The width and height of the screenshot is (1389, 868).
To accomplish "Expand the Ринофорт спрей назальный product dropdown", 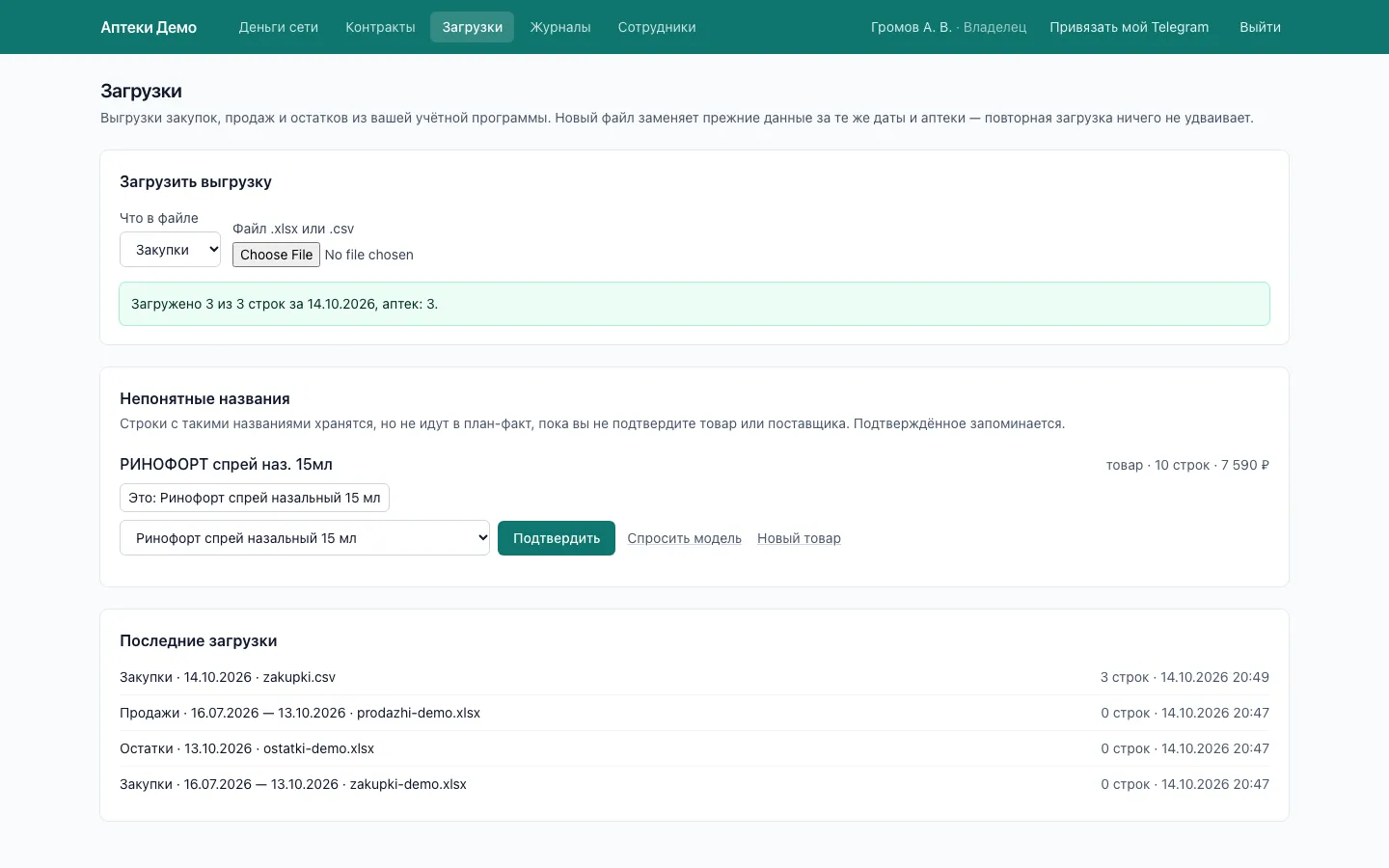I will coord(305,538).
